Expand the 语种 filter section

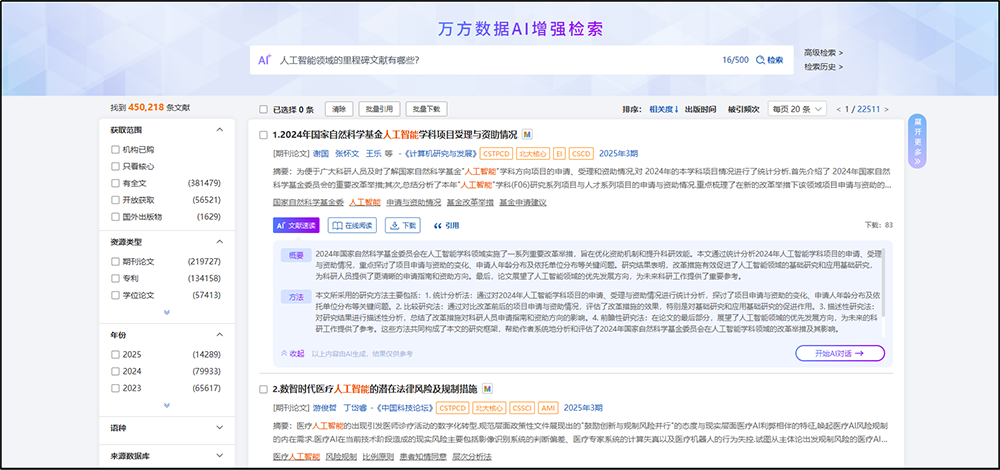[x=220, y=428]
